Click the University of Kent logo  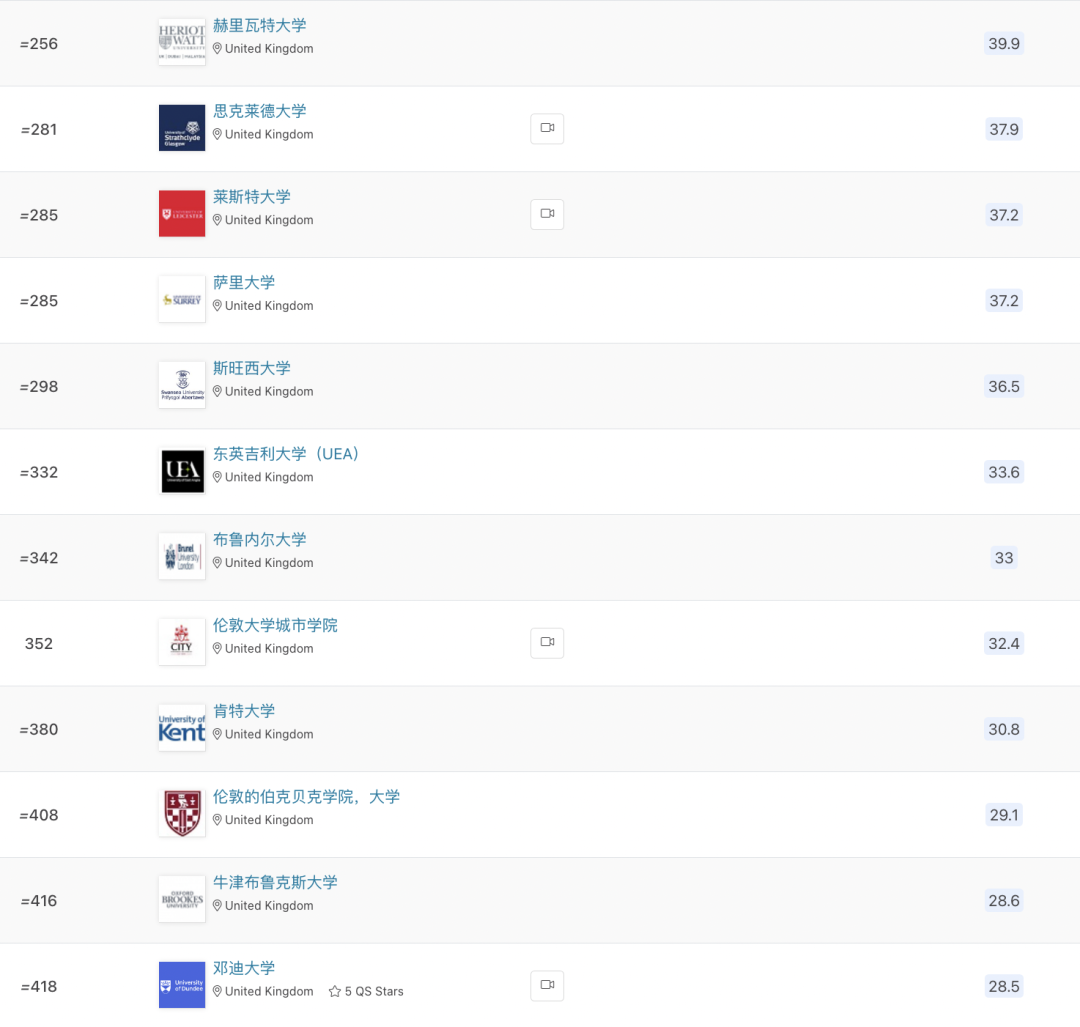pyautogui.click(x=182, y=728)
